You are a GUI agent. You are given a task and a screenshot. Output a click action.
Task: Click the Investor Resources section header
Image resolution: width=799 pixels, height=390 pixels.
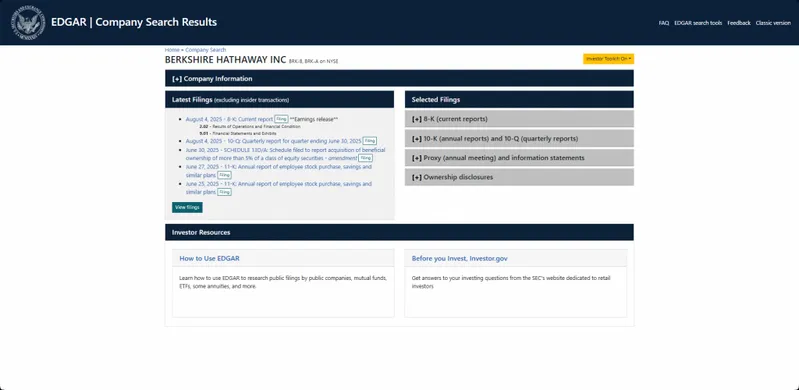tap(399, 232)
